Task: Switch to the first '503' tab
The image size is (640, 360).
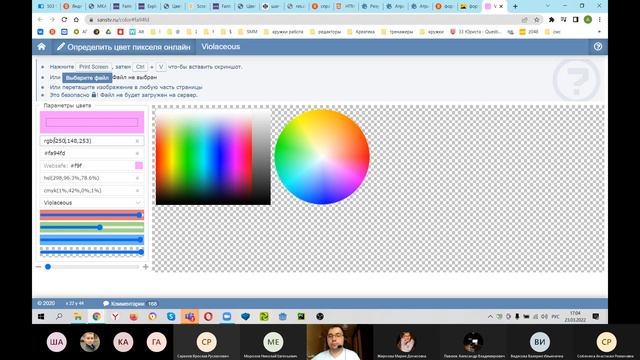Action: coord(47,6)
